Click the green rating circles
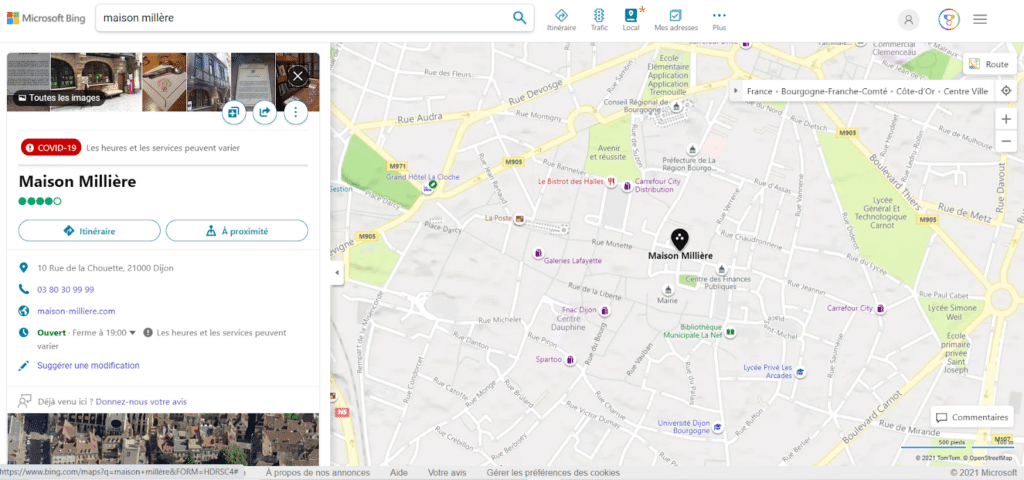Viewport: 1024px width, 480px height. (40, 201)
